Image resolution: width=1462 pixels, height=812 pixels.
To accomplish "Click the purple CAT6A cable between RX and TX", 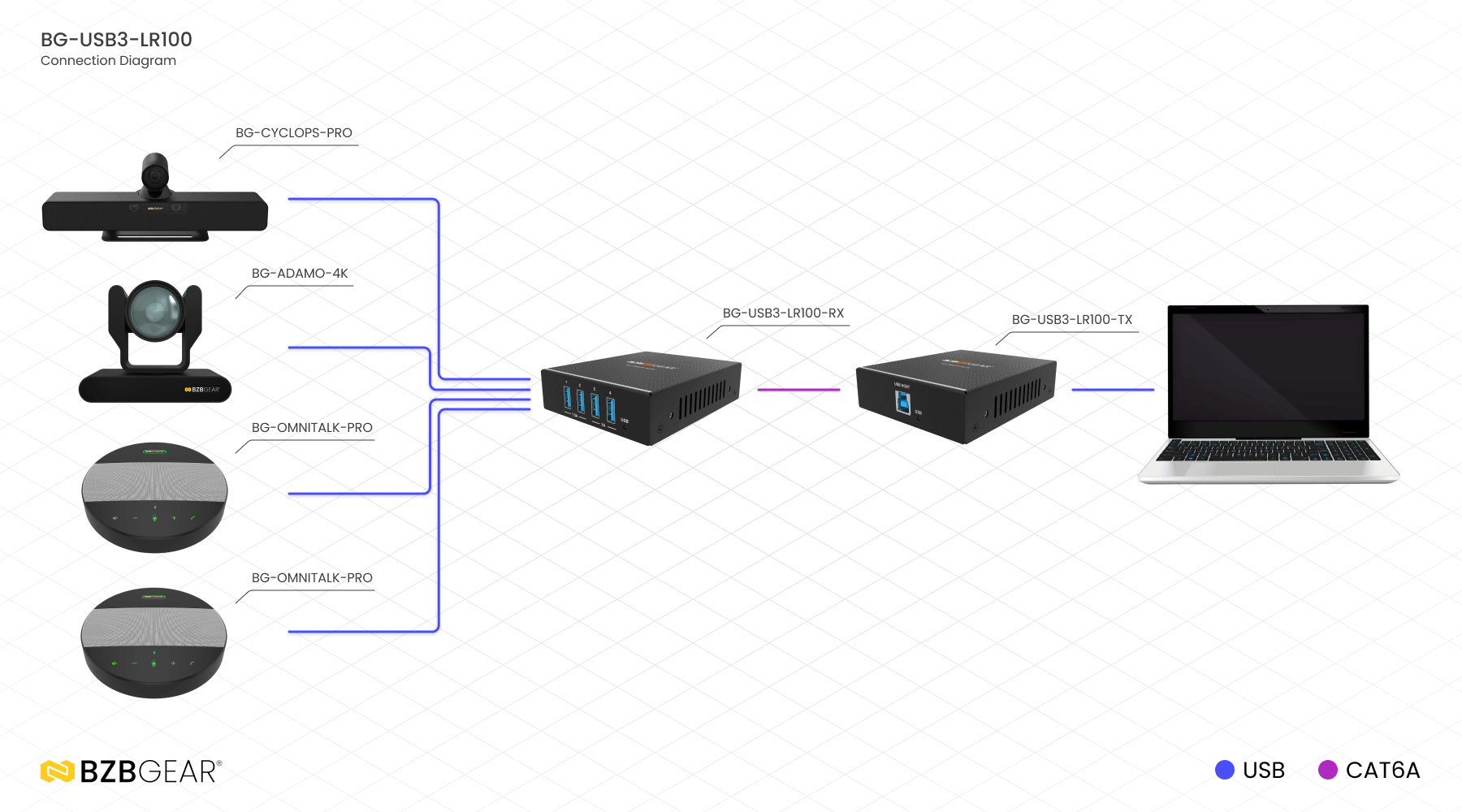I will (x=798, y=390).
